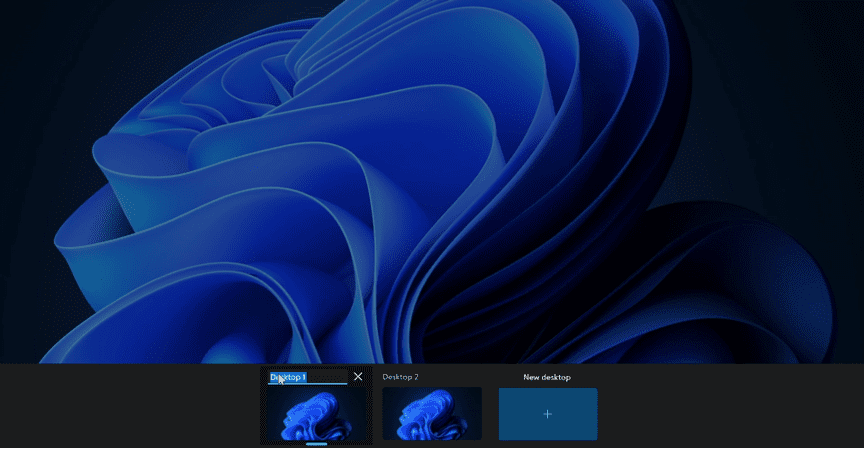Screen dimensions: 864x449
Task: Click the Desktop 2 label
Action: pyautogui.click(x=401, y=377)
